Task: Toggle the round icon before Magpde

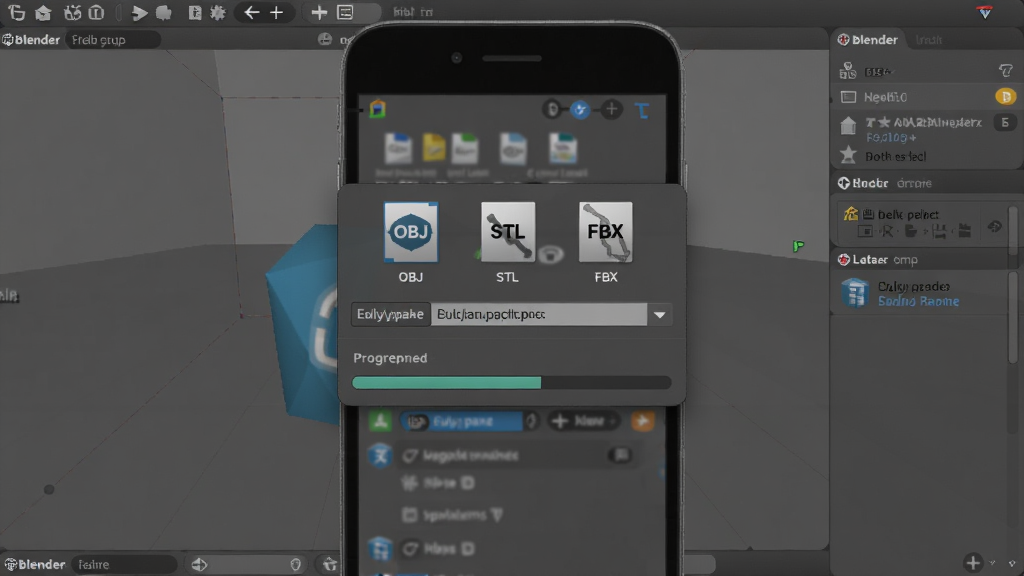Action: 410,455
